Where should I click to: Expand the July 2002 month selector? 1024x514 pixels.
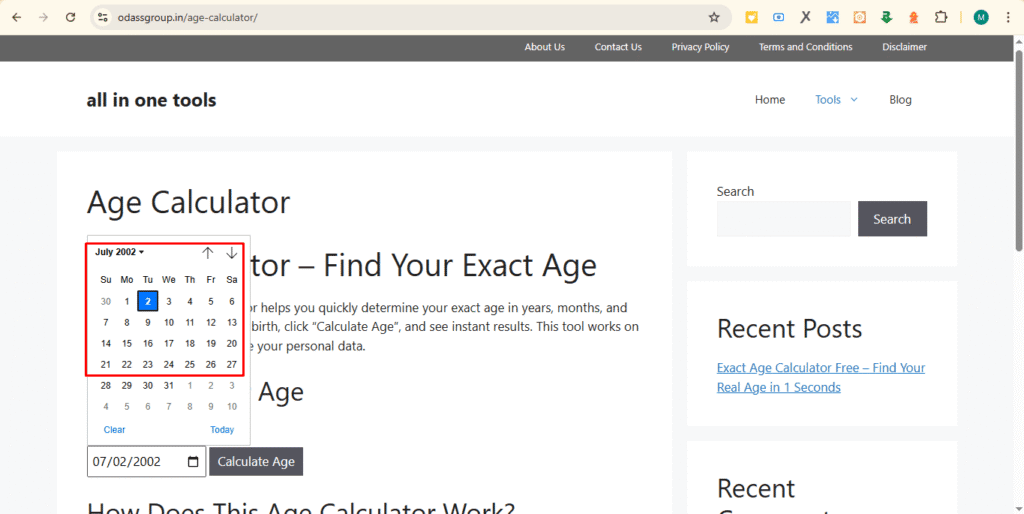pyautogui.click(x=120, y=252)
